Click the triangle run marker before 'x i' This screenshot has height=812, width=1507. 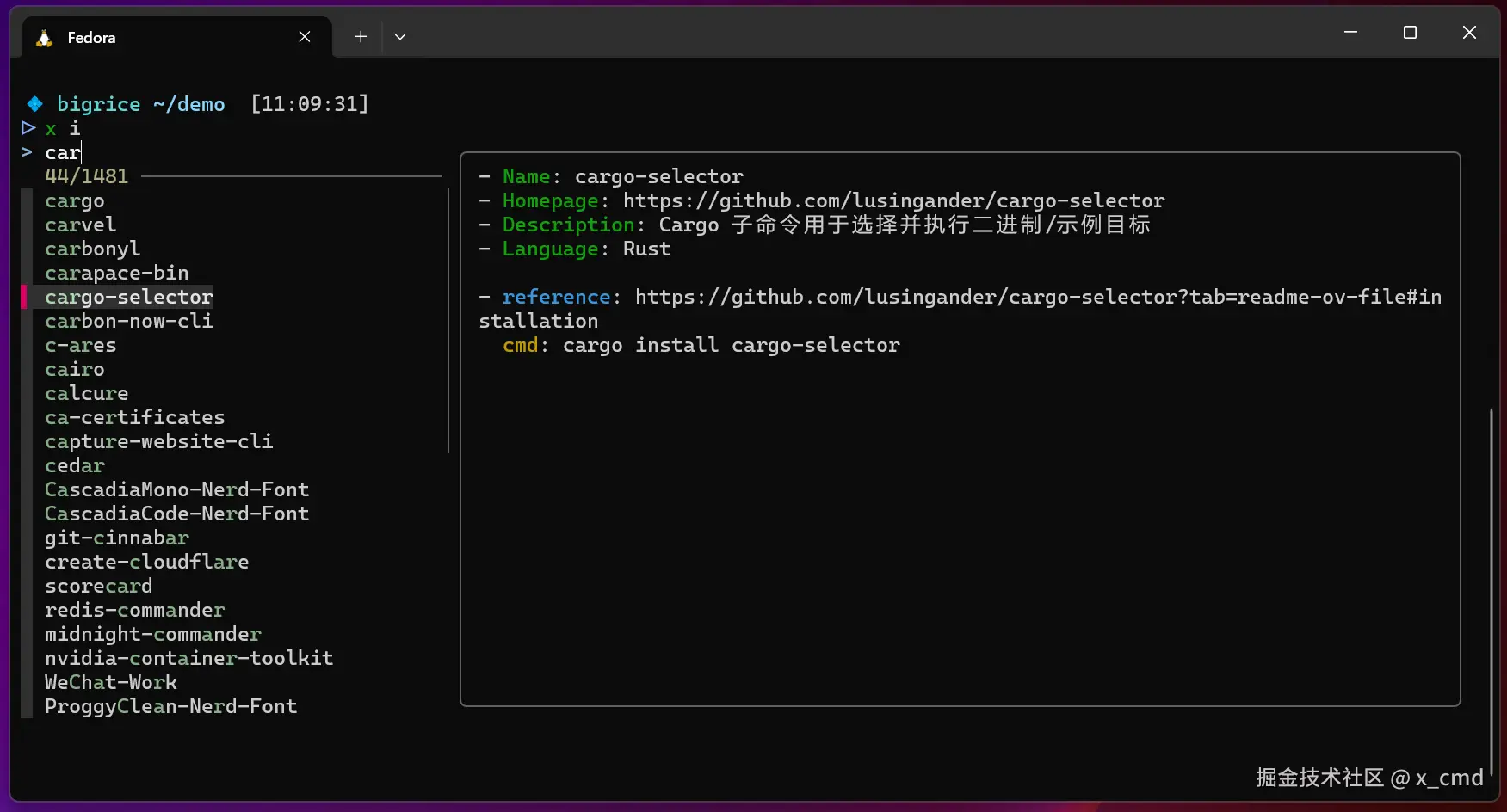(x=28, y=128)
